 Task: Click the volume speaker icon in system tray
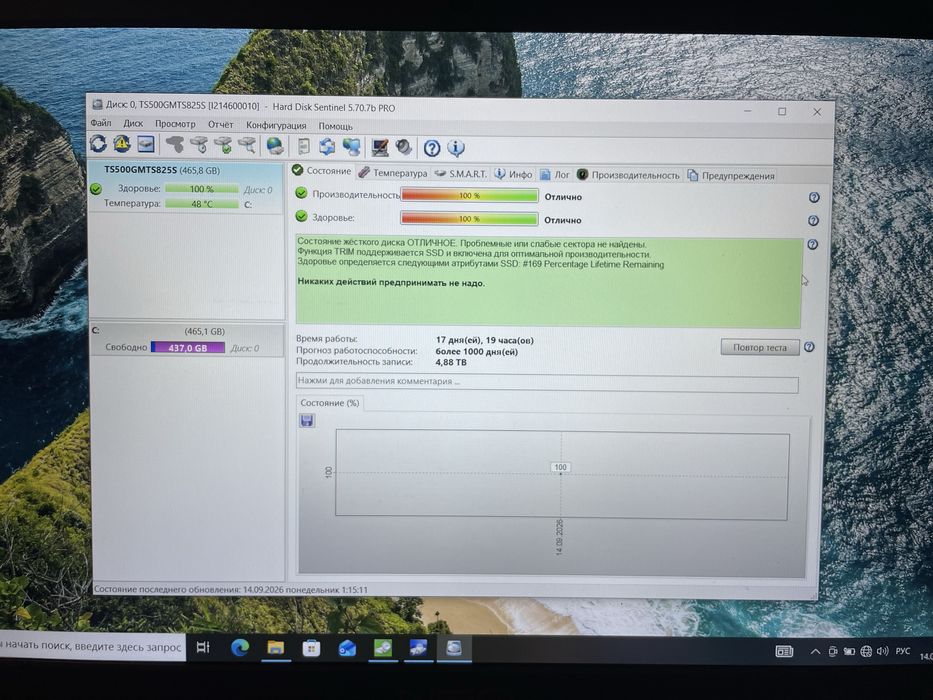point(883,651)
